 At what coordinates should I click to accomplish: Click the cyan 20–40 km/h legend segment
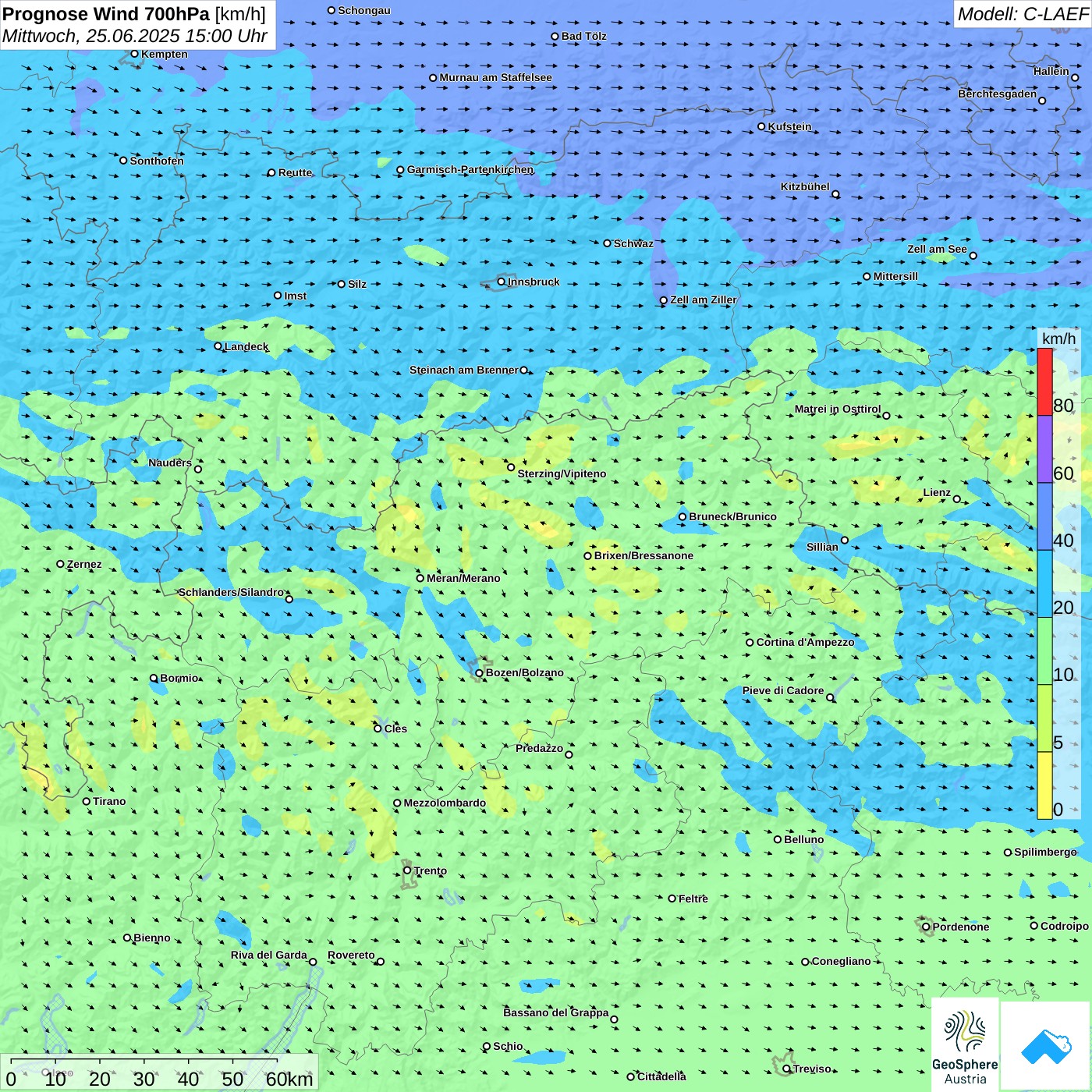tap(1044, 584)
